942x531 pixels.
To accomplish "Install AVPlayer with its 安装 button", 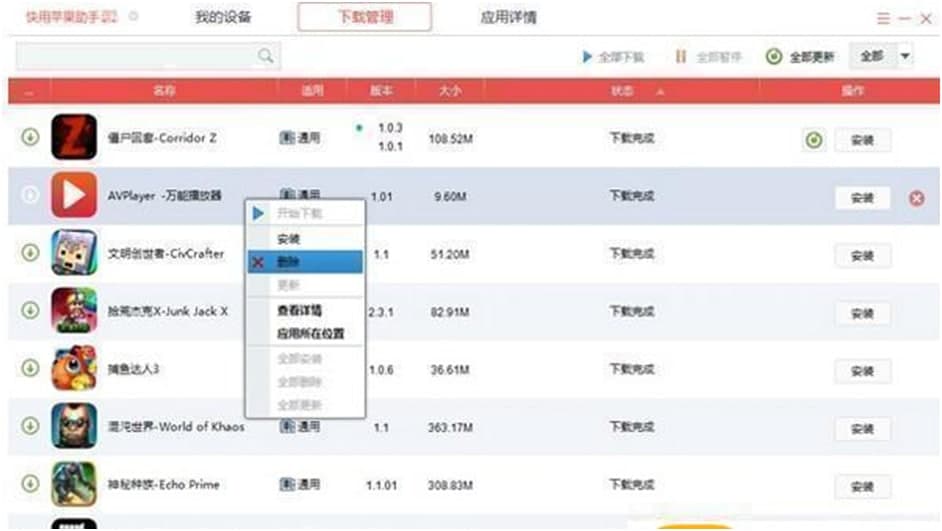I will click(x=862, y=198).
